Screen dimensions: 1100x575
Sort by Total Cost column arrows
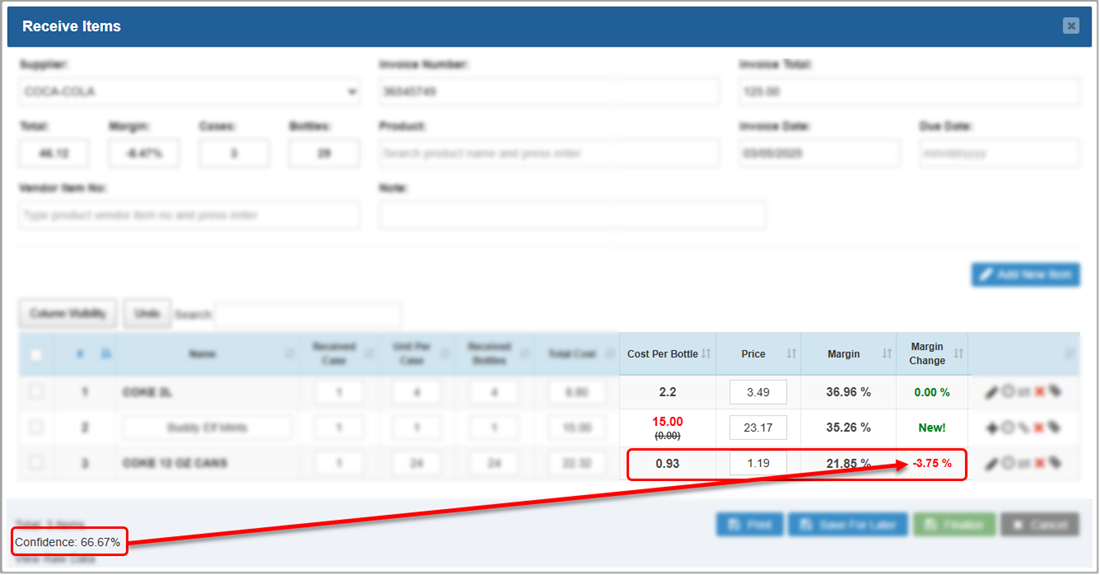point(610,353)
